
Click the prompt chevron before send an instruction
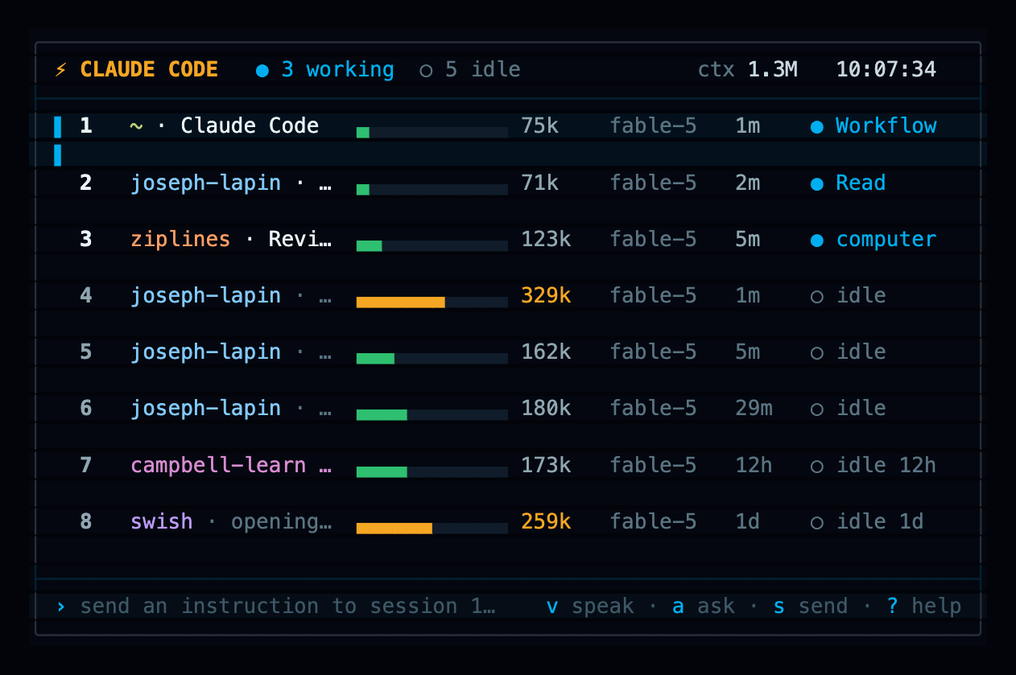(60, 606)
